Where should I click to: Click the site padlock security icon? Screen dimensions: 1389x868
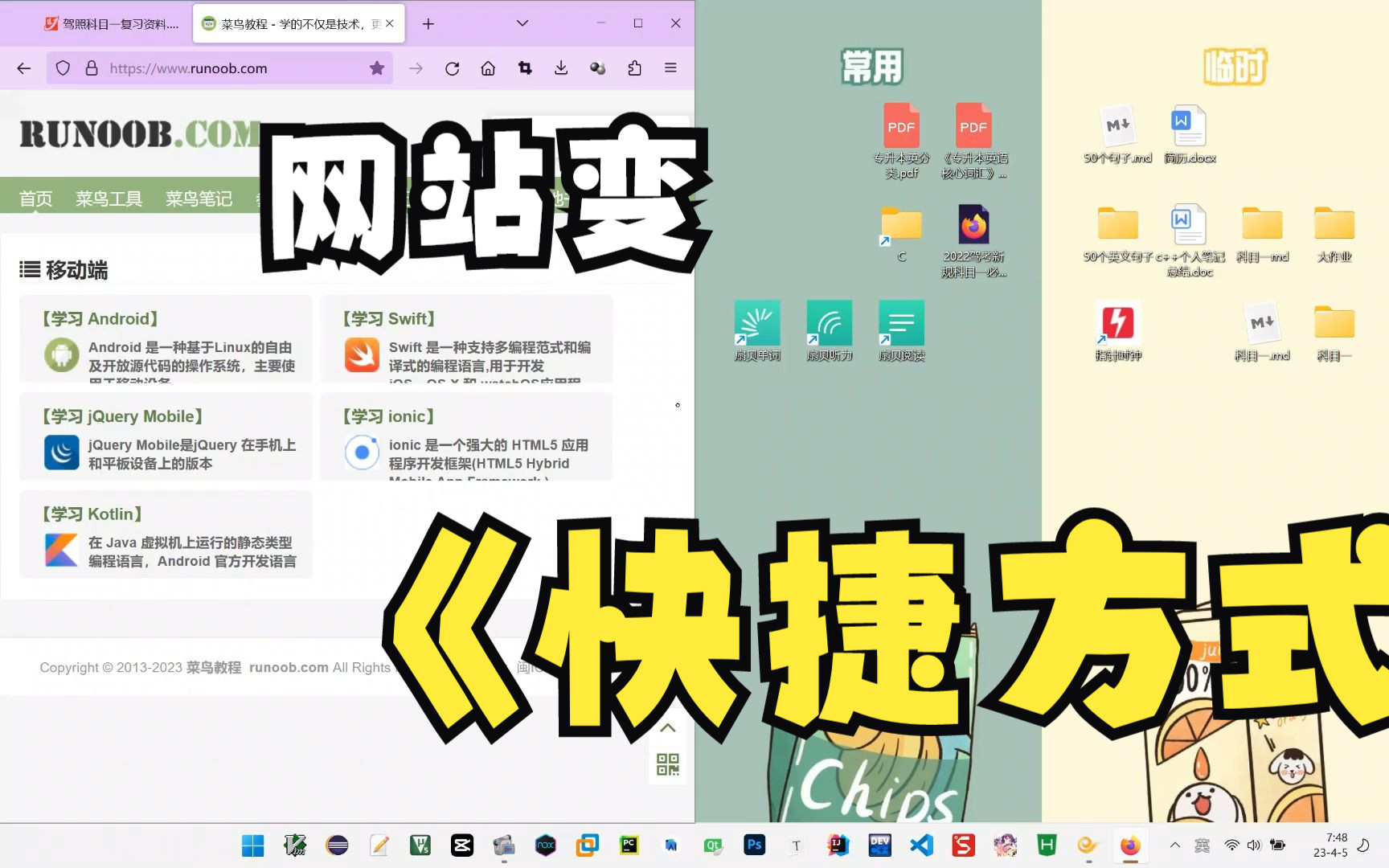point(92,68)
